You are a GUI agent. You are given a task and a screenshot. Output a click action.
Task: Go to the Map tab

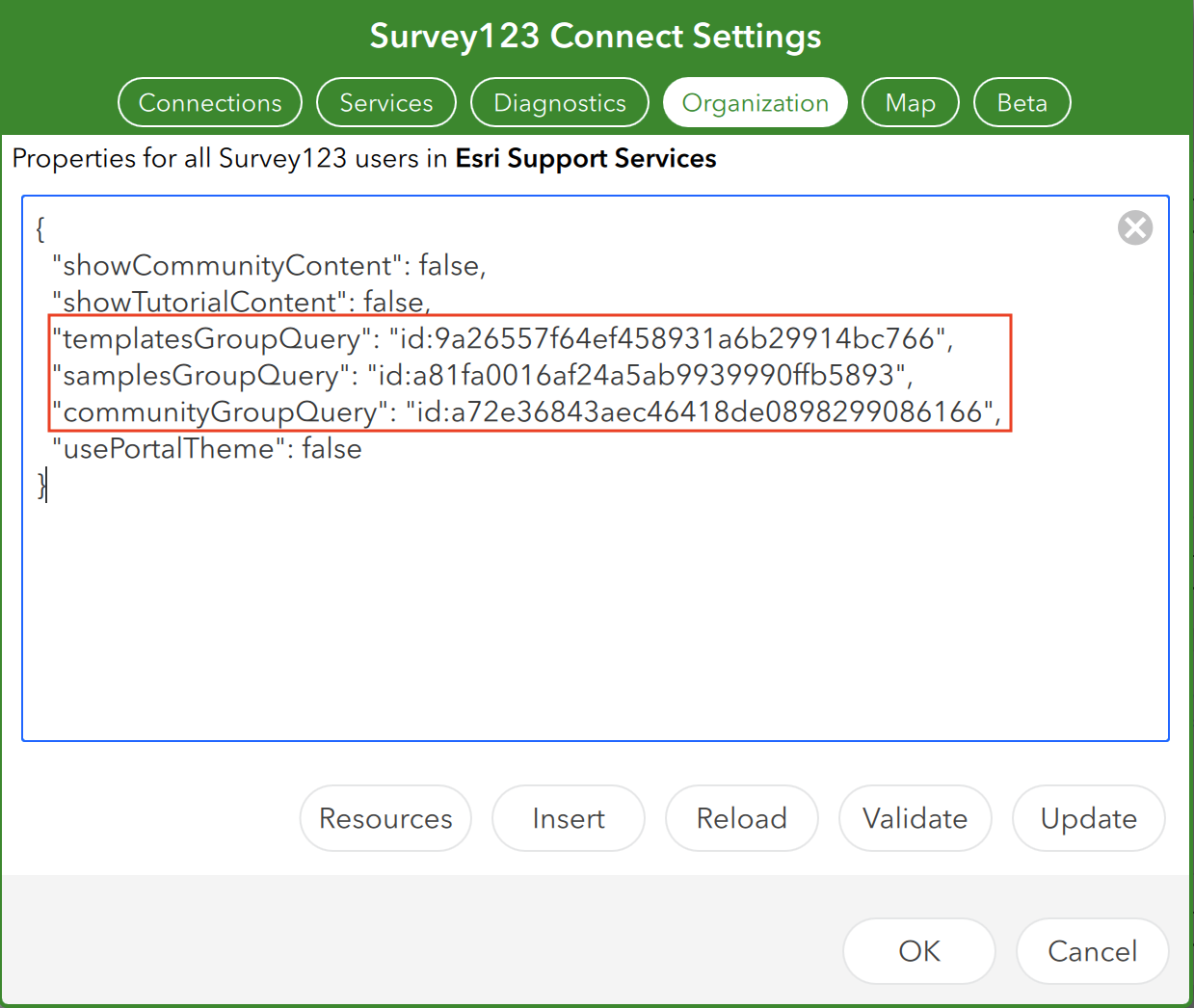[x=911, y=102]
